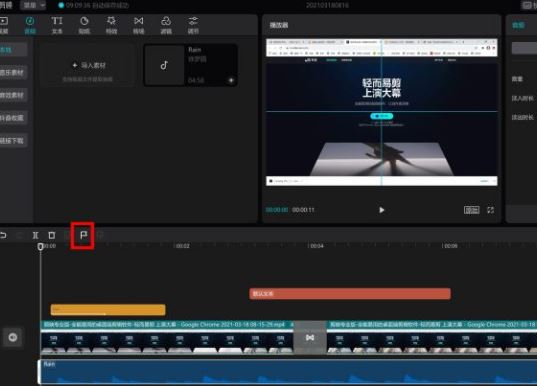Click the flag marker icon on the timeline toolbar
This screenshot has width=537, height=386.
pos(83,235)
